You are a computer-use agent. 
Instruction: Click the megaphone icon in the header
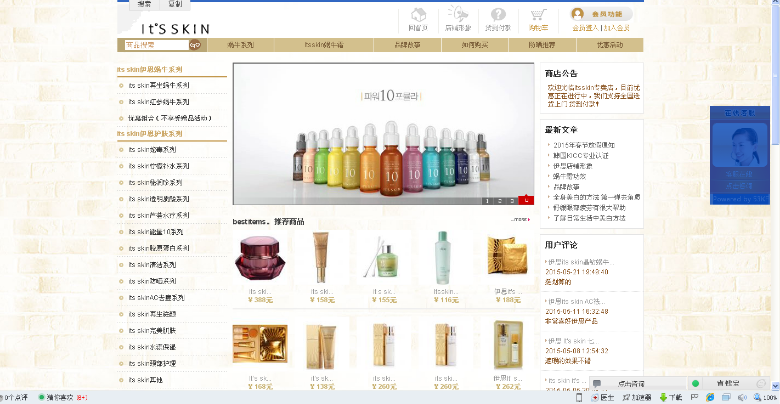(x=458, y=14)
